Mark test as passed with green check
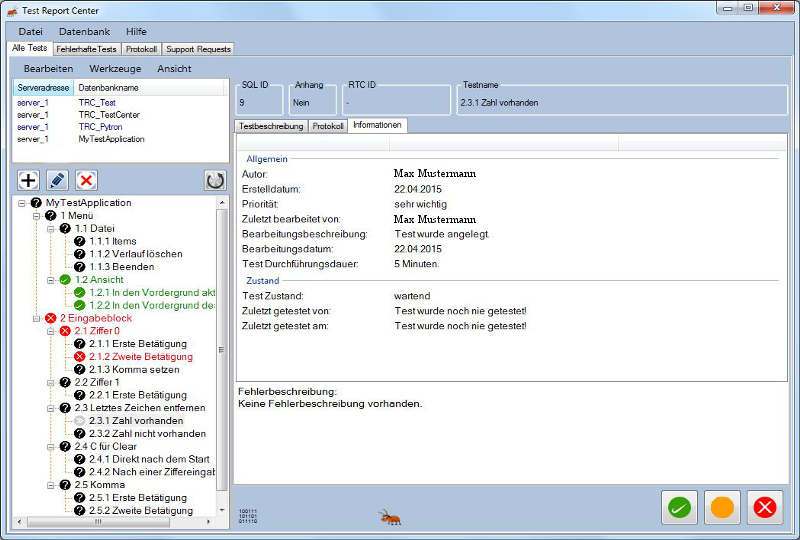Screen dimensions: 800x540 (x=679, y=507)
